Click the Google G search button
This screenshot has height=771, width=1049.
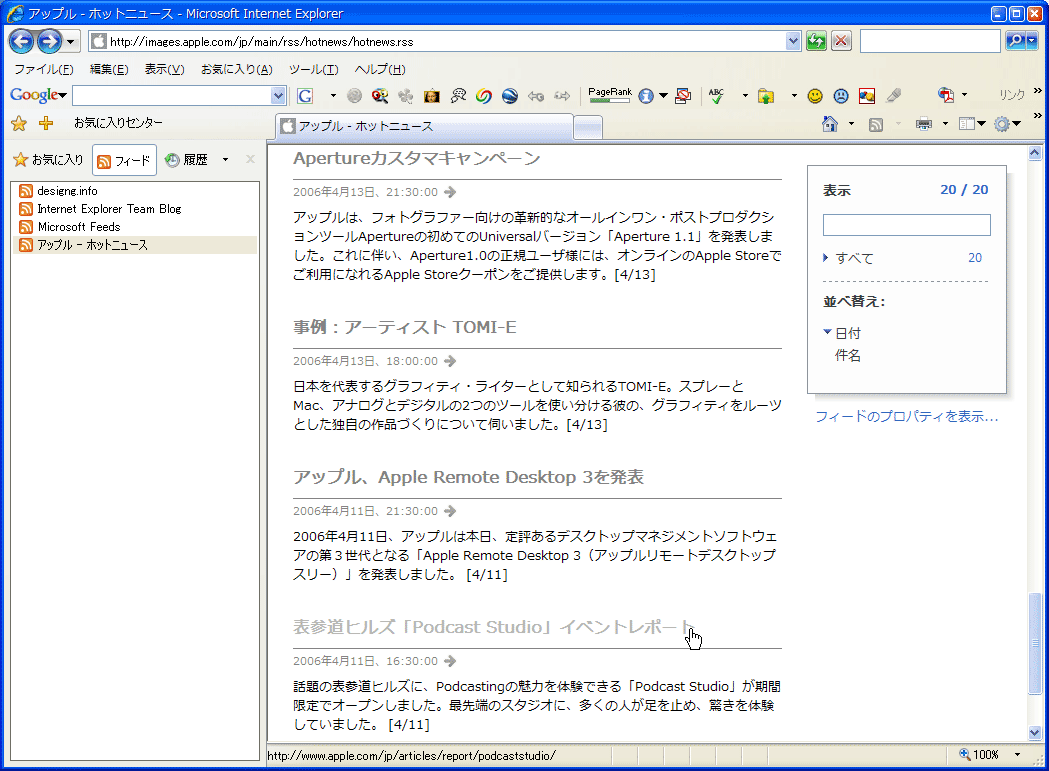(x=305, y=96)
